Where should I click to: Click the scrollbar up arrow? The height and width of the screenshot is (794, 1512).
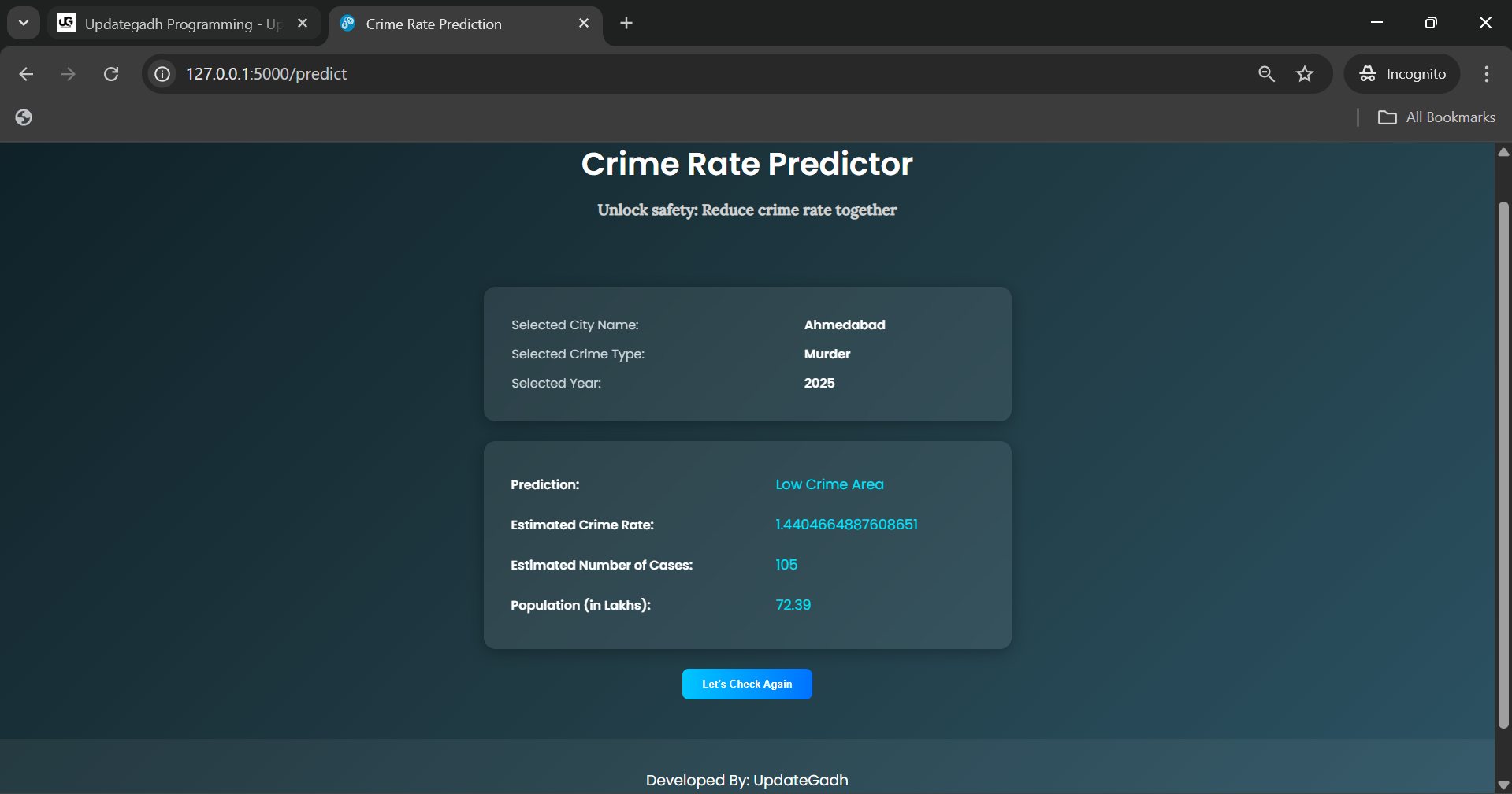point(1503,152)
